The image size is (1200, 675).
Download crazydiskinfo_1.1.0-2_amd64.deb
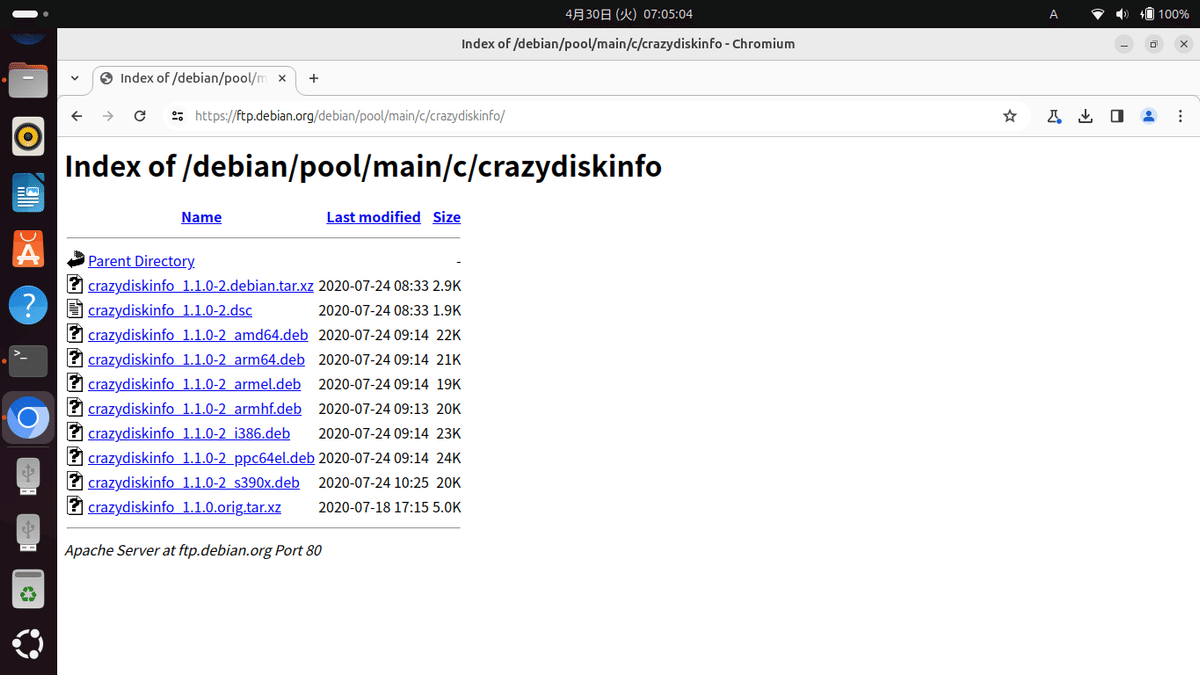[197, 334]
